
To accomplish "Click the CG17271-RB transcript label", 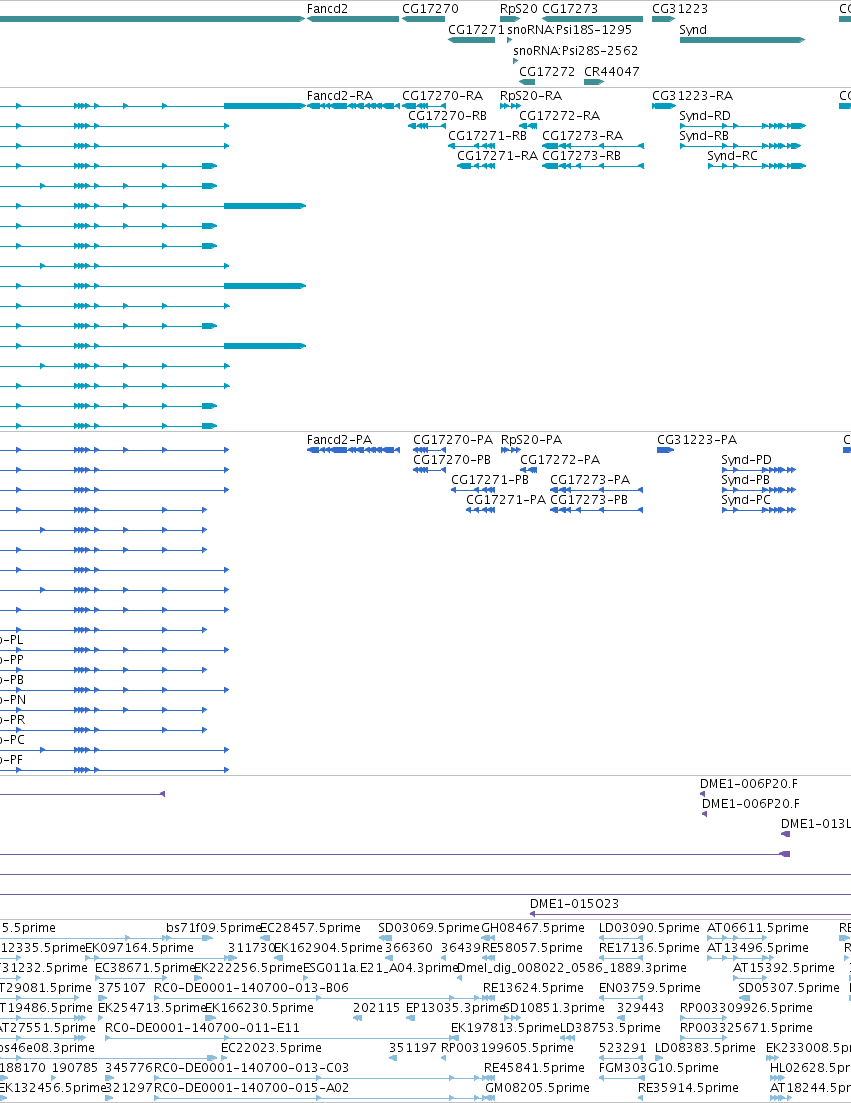I will 487,136.
